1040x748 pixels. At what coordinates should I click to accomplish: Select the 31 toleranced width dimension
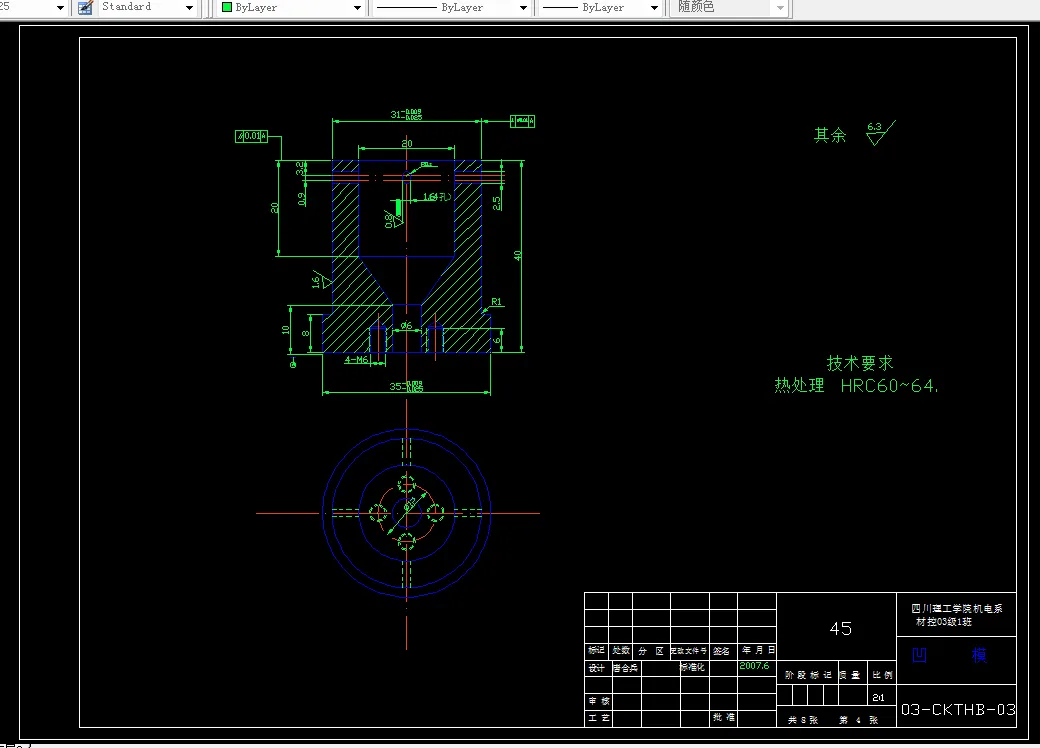[406, 115]
